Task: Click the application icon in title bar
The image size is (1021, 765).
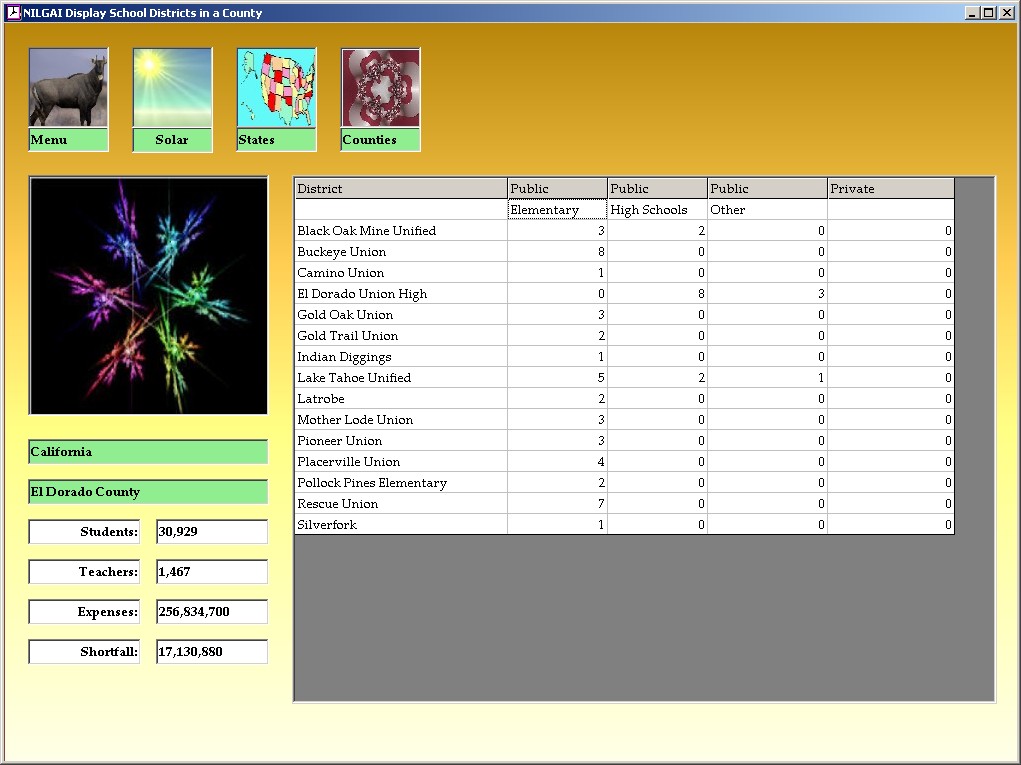Action: click(x=13, y=13)
